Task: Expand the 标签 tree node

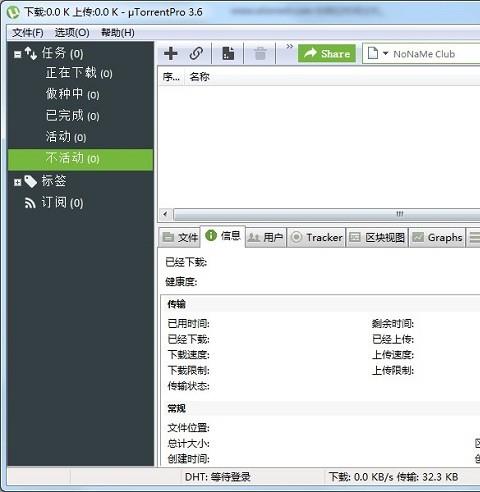Action: click(x=18, y=182)
